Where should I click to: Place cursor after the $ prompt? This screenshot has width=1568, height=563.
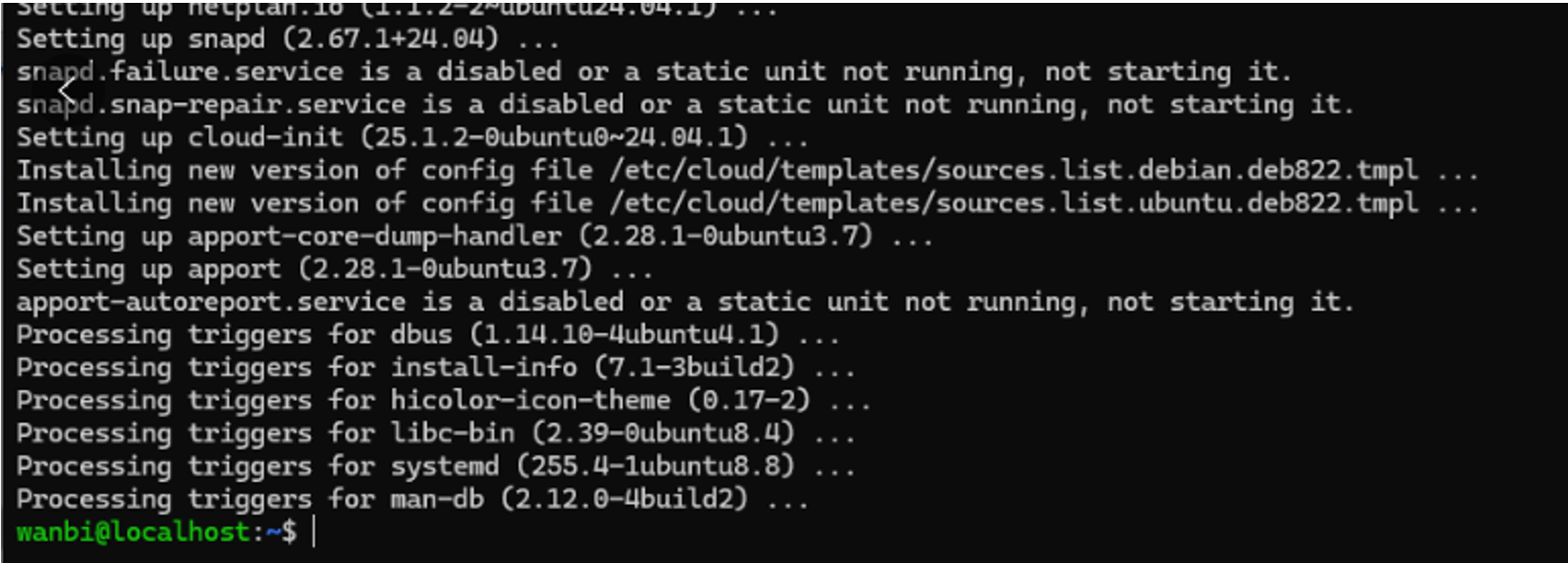tap(313, 532)
